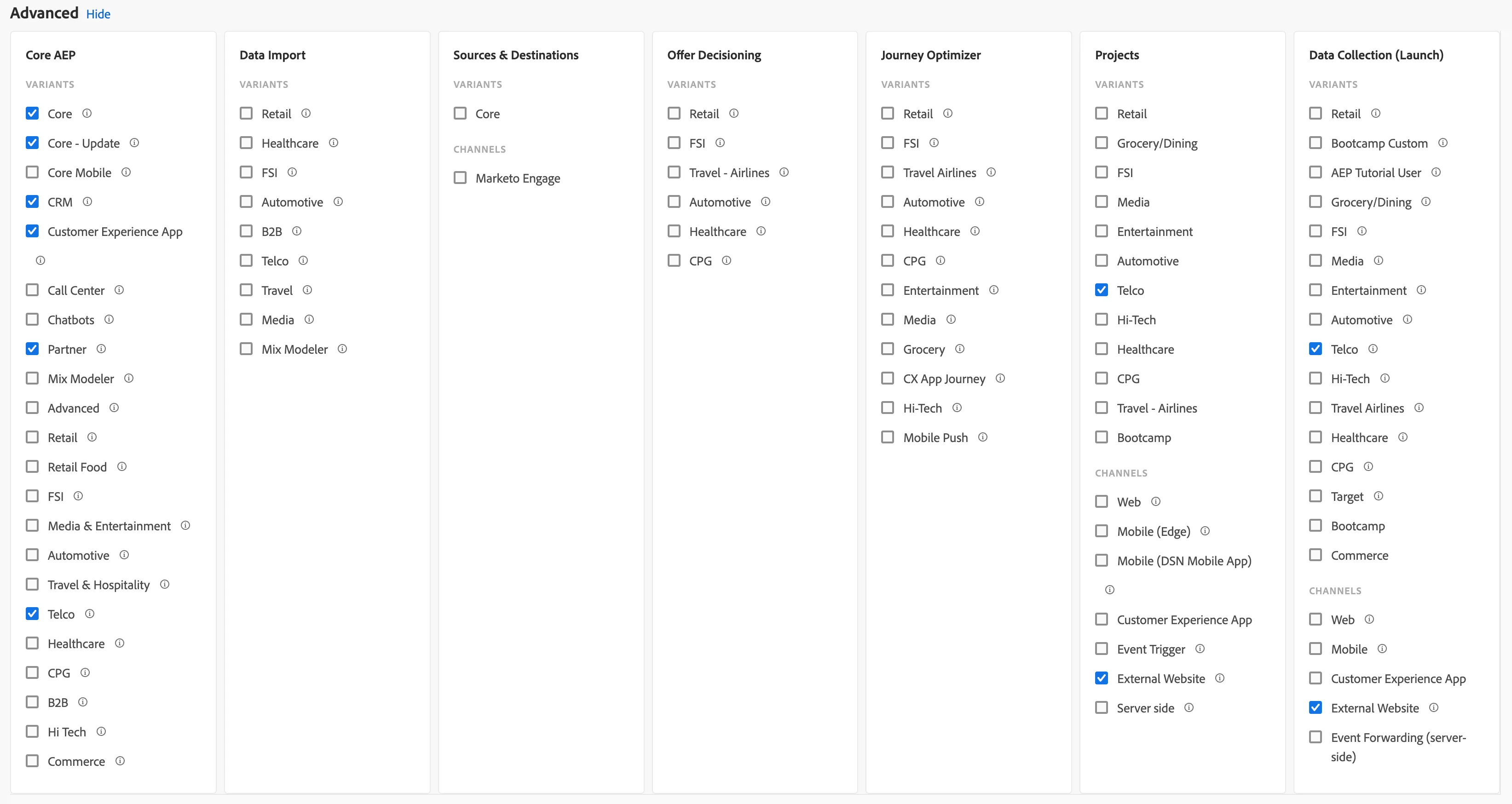The height and width of the screenshot is (804, 1512).
Task: Show info for Target in Data Collection
Action: click(x=1379, y=496)
